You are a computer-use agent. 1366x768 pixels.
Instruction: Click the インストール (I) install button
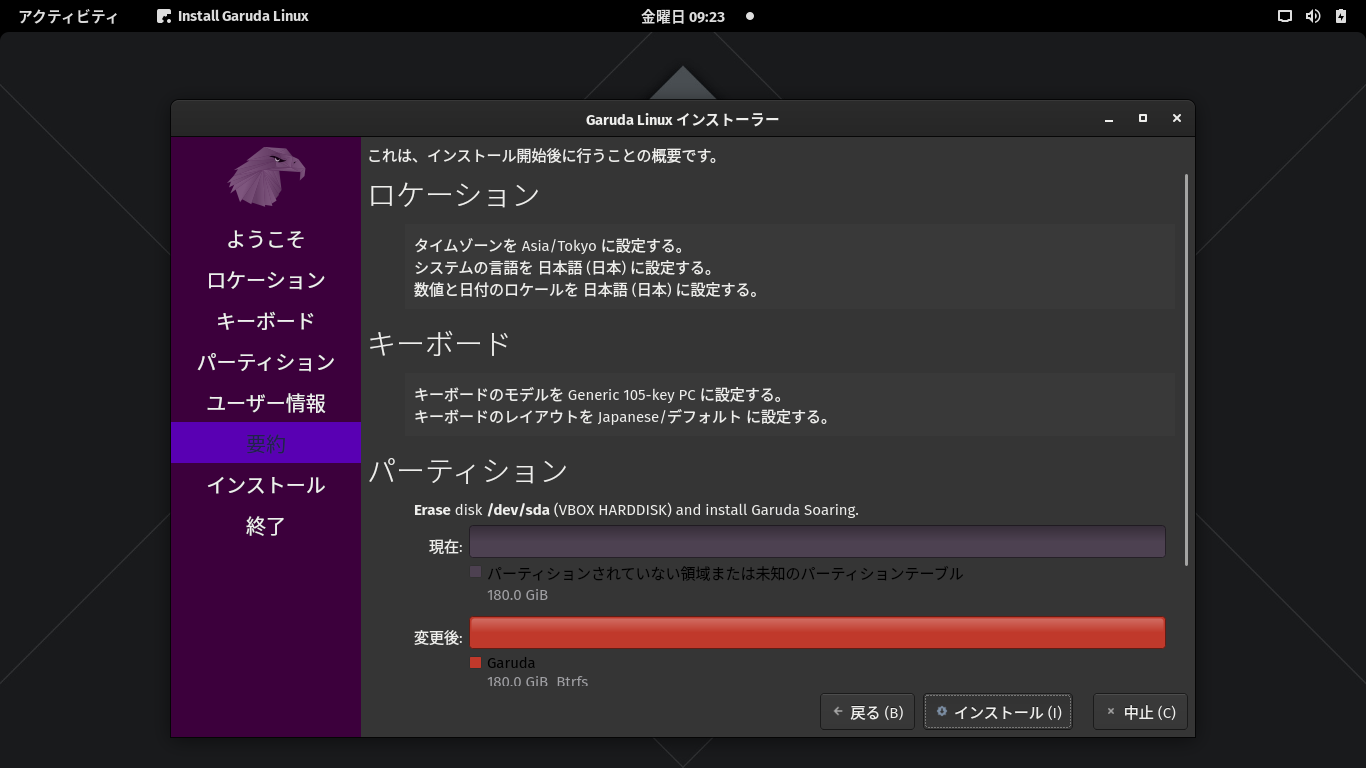click(x=998, y=712)
